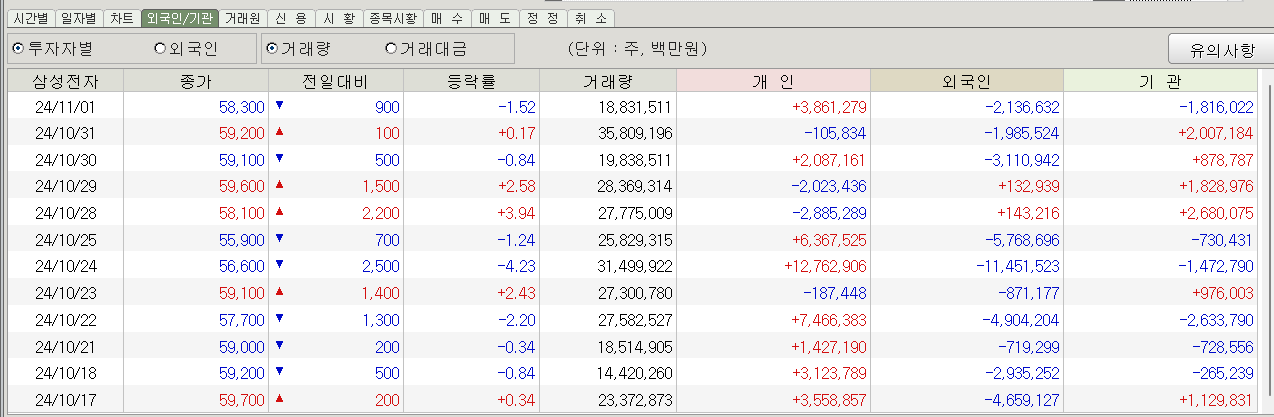Click the 기 관 column header
The image size is (1274, 417).
[1161, 81]
